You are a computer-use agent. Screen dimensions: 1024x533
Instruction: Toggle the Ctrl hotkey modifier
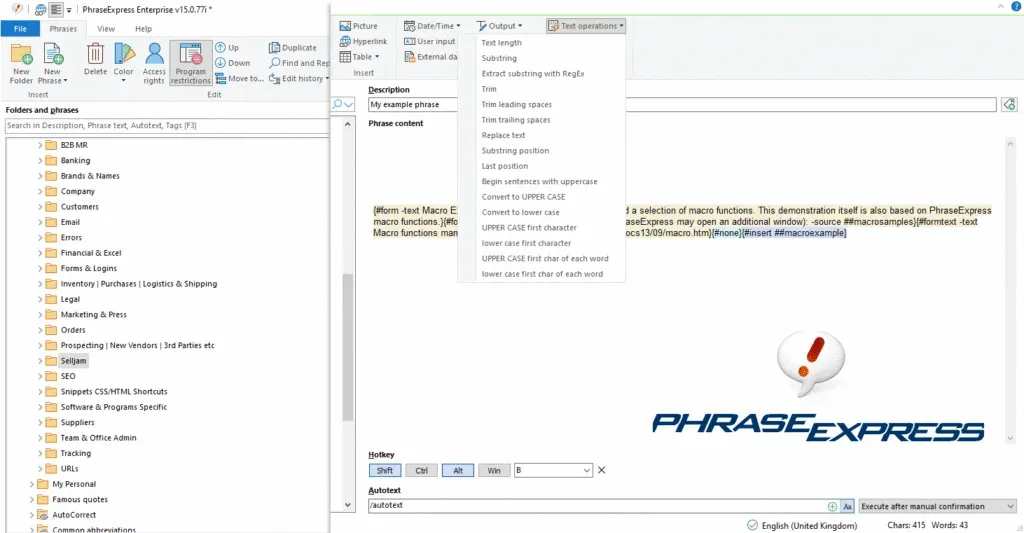point(421,470)
